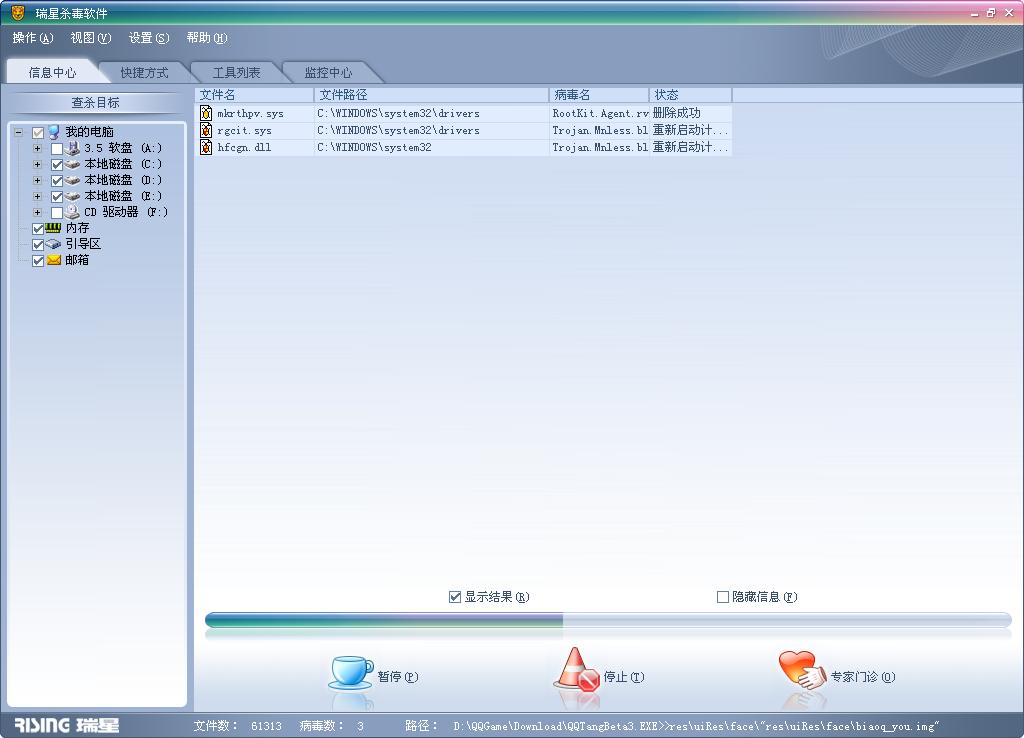Click the boot sector disk icon
The width and height of the screenshot is (1024, 738).
coord(54,244)
